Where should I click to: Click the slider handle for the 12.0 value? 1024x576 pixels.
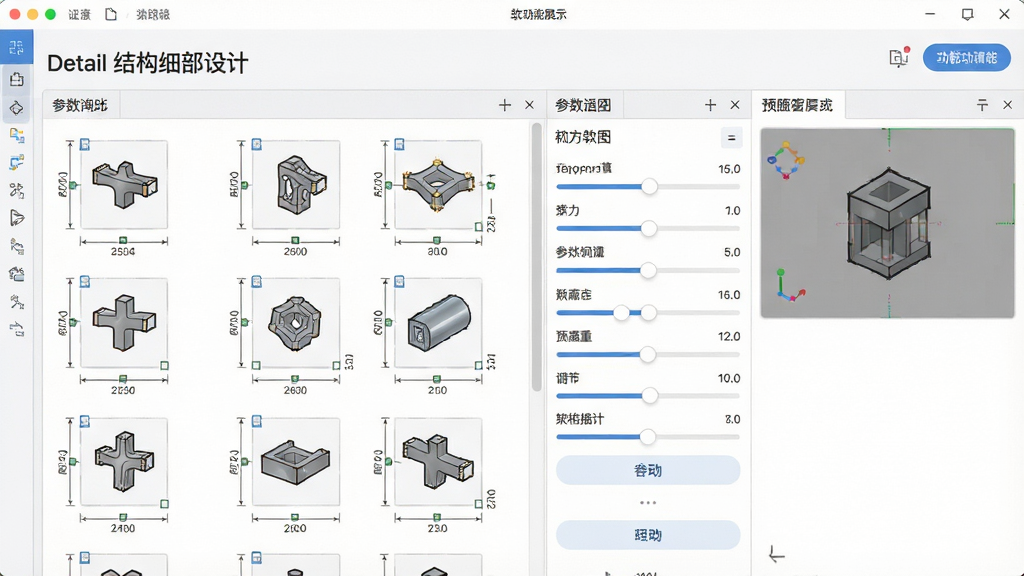pos(648,355)
